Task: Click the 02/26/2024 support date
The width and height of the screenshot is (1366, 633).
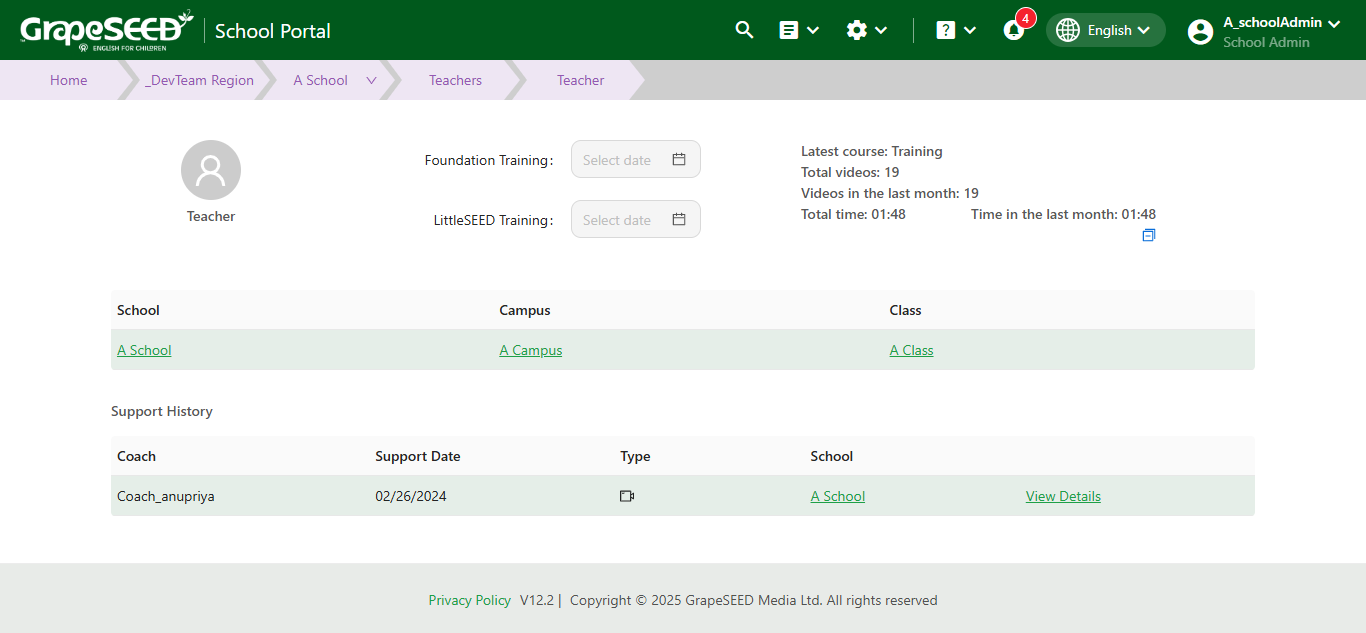Action: tap(411, 496)
